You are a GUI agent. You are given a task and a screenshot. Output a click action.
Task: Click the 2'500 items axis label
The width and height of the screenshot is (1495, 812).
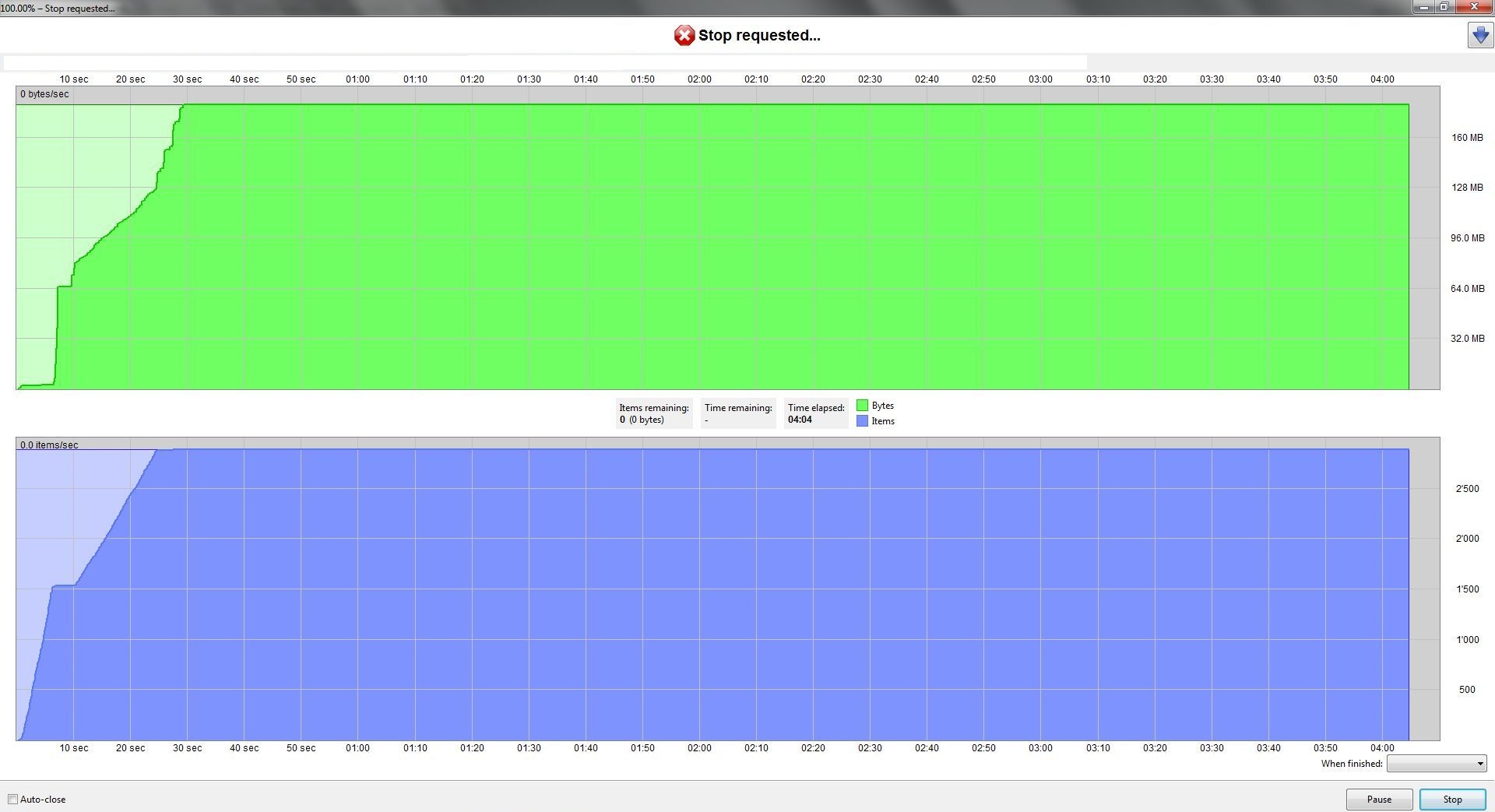[x=1467, y=489]
